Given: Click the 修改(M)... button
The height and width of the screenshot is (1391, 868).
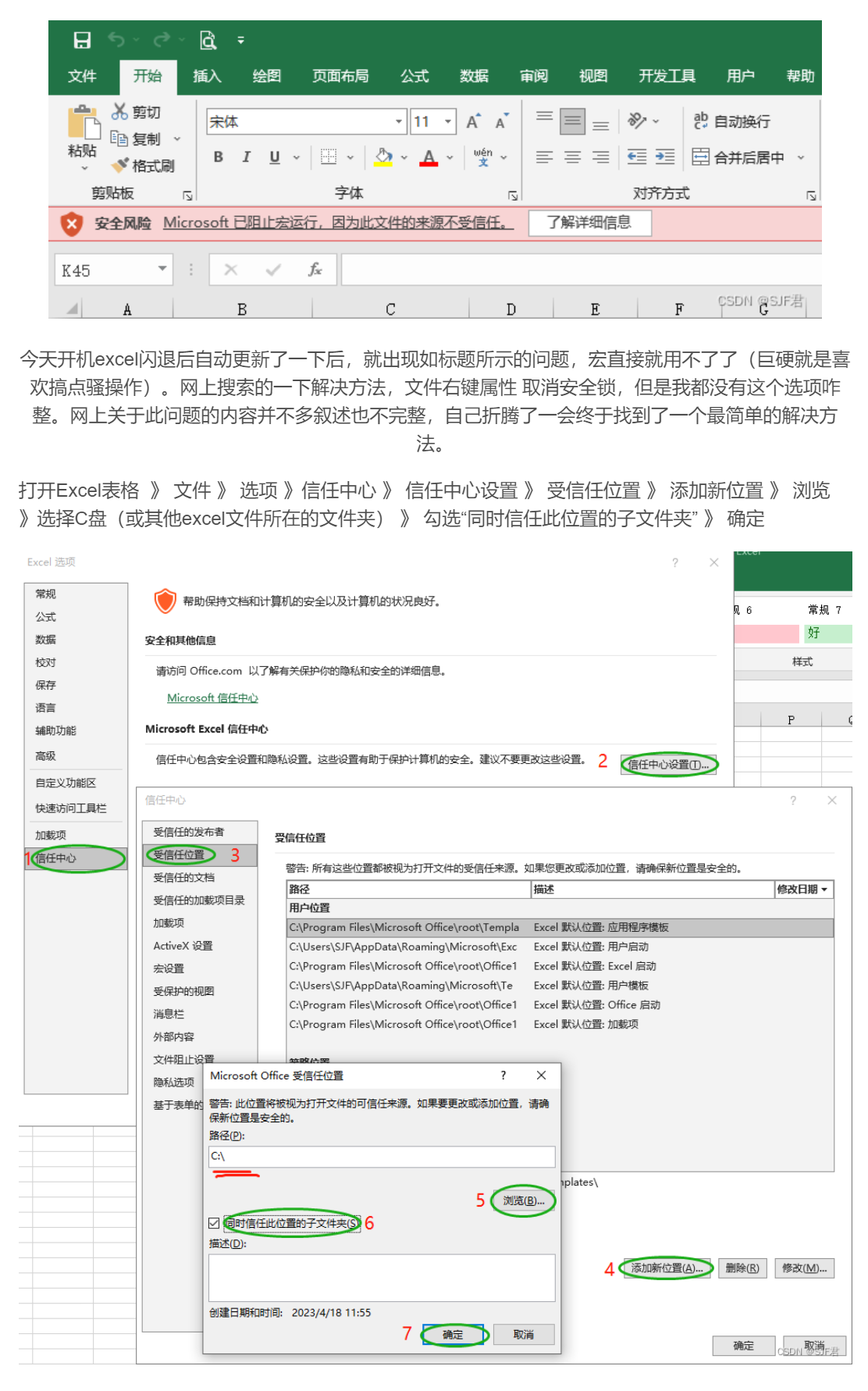Looking at the screenshot, I should (805, 1268).
